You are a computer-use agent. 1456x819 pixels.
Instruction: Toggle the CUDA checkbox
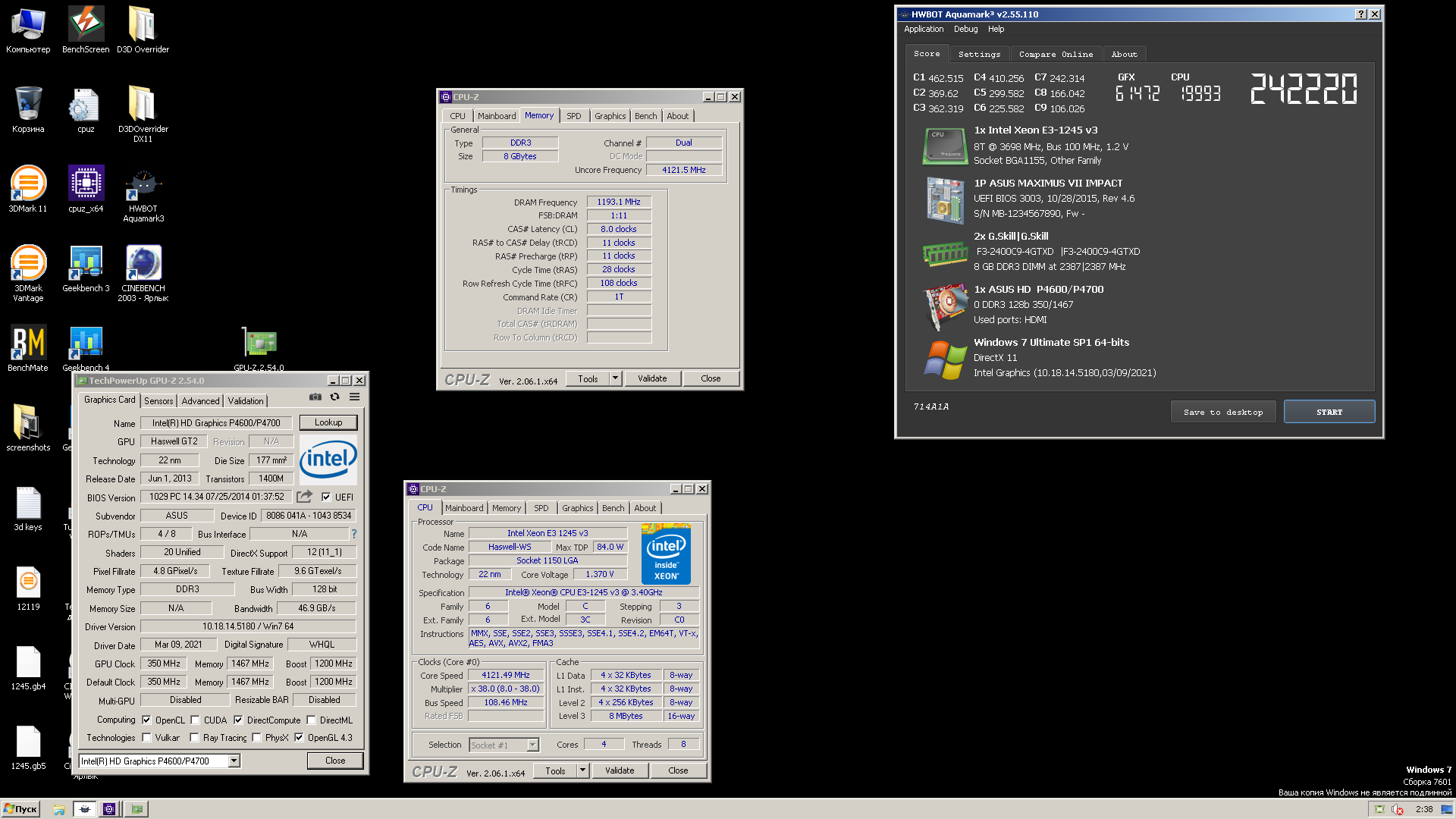coord(195,720)
